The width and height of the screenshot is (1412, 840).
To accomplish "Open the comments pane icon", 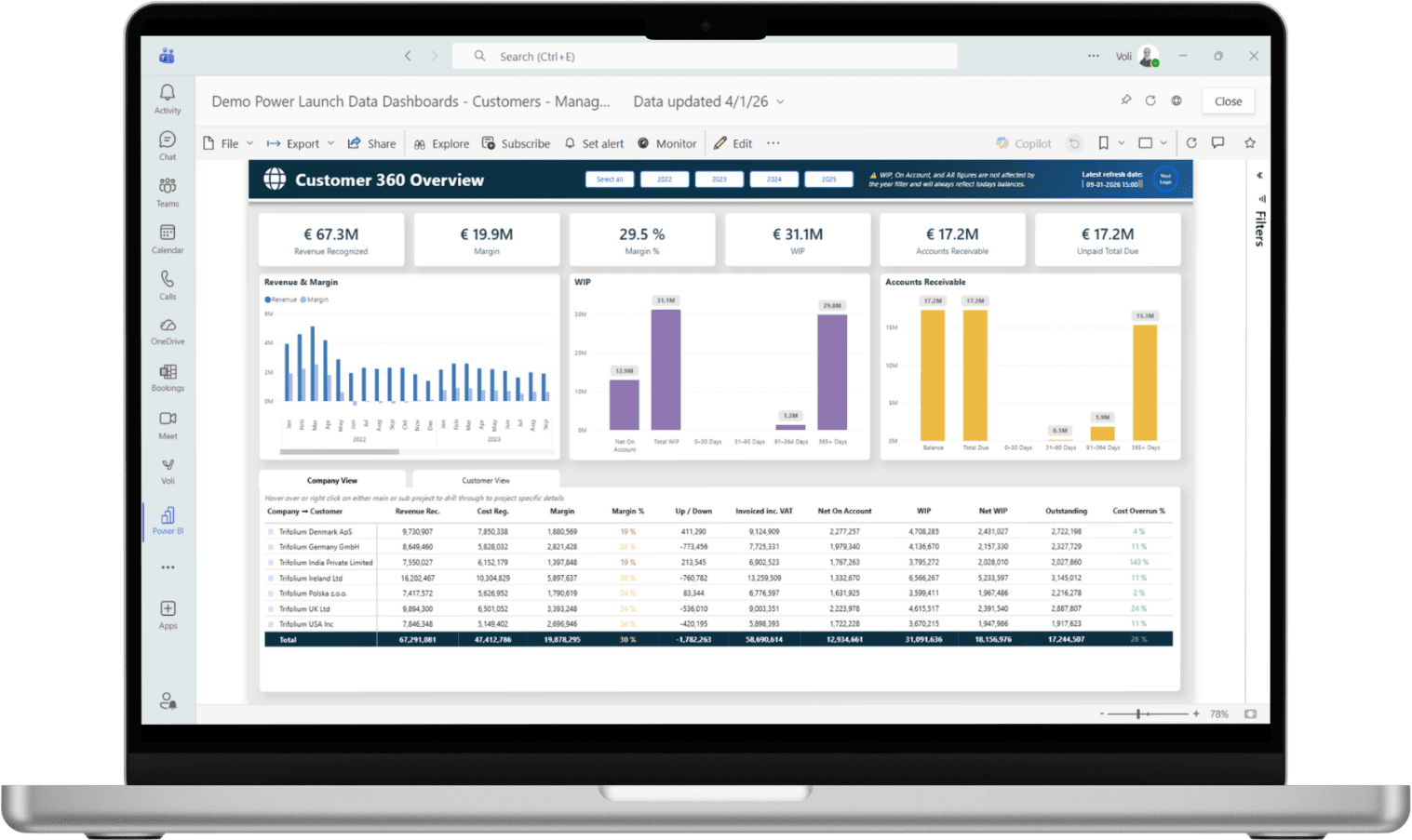I will [x=1217, y=143].
